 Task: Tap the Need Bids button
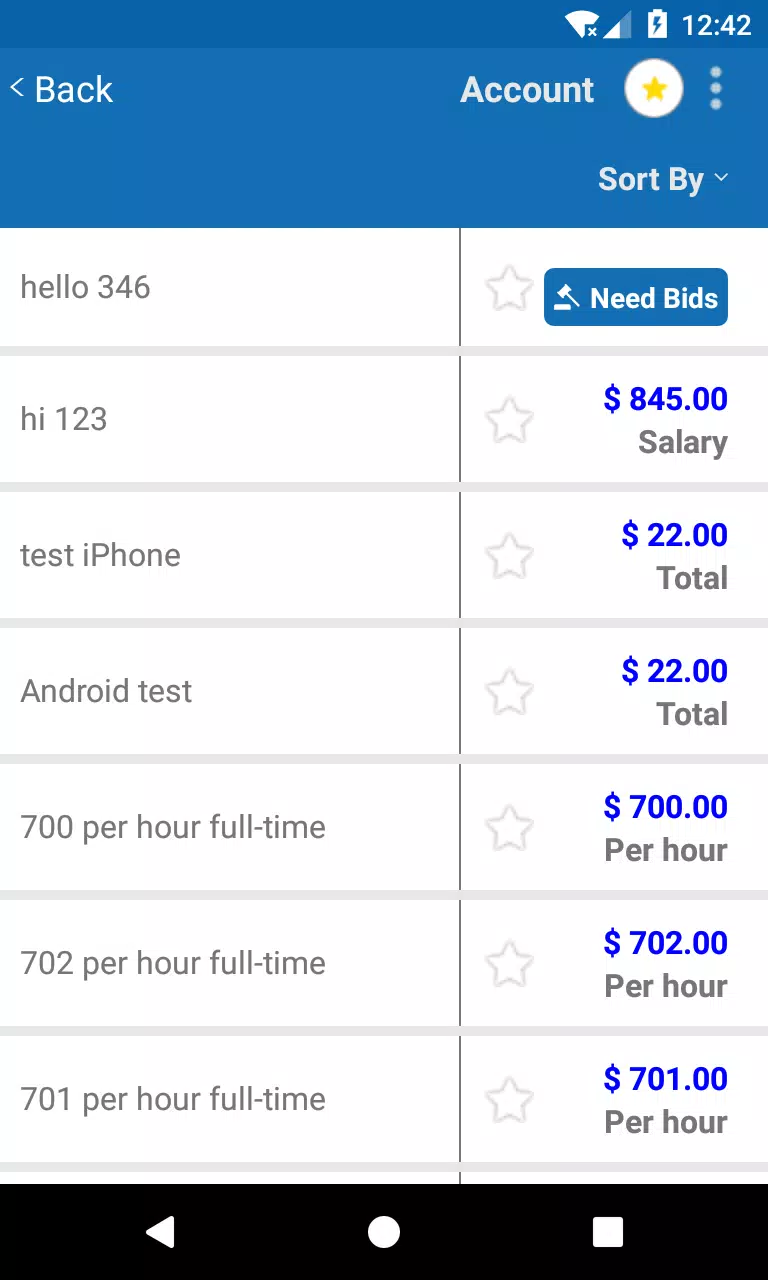[636, 297]
